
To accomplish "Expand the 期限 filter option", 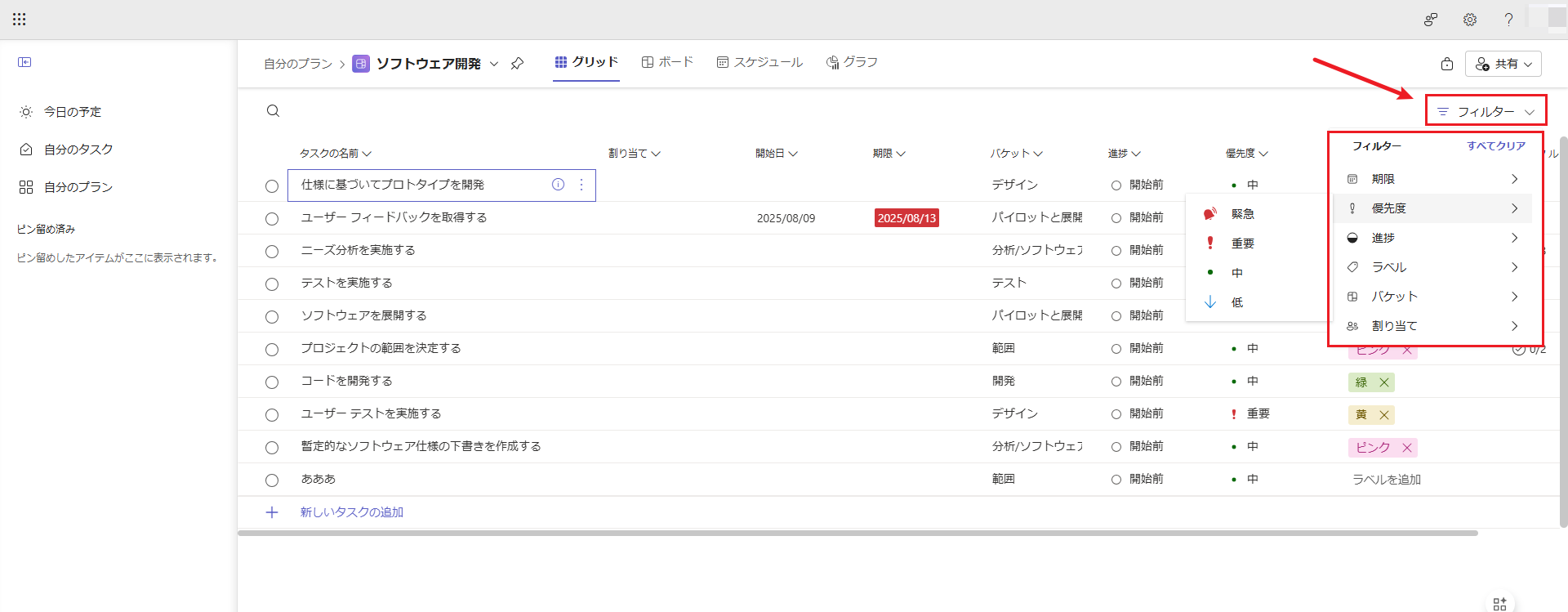I will click(x=1433, y=179).
